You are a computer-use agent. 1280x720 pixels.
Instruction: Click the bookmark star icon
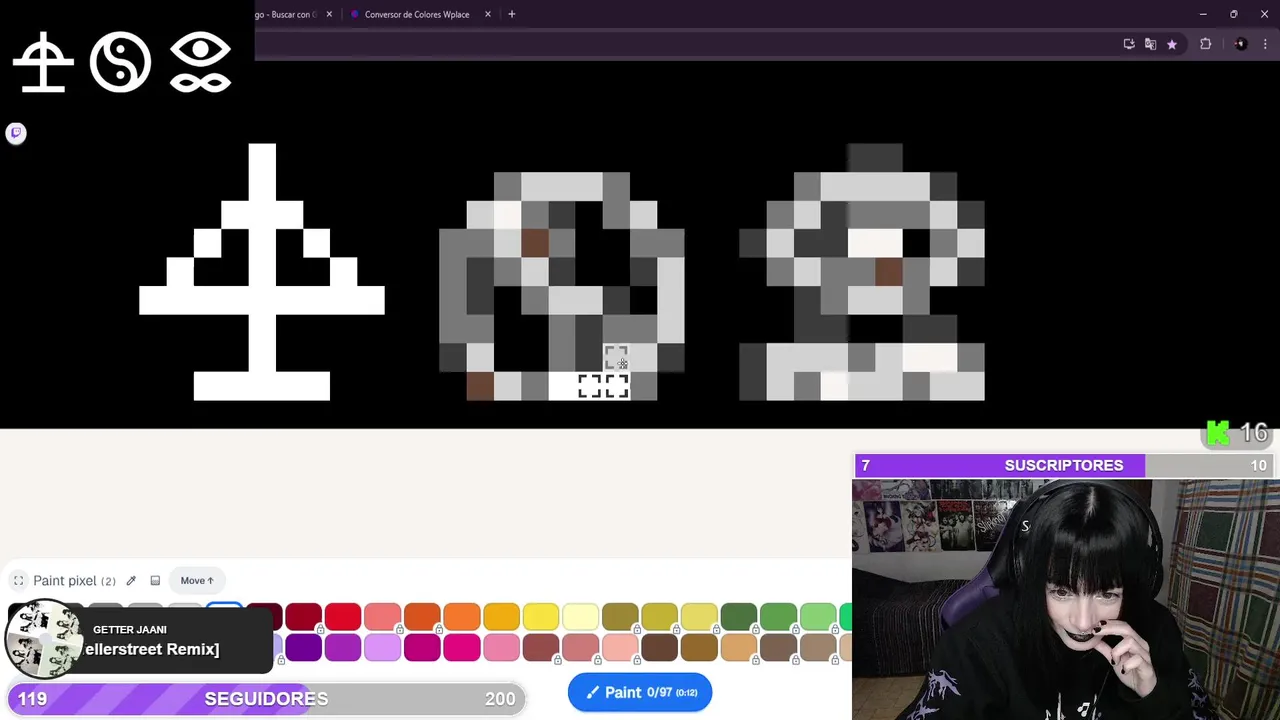(x=1172, y=44)
